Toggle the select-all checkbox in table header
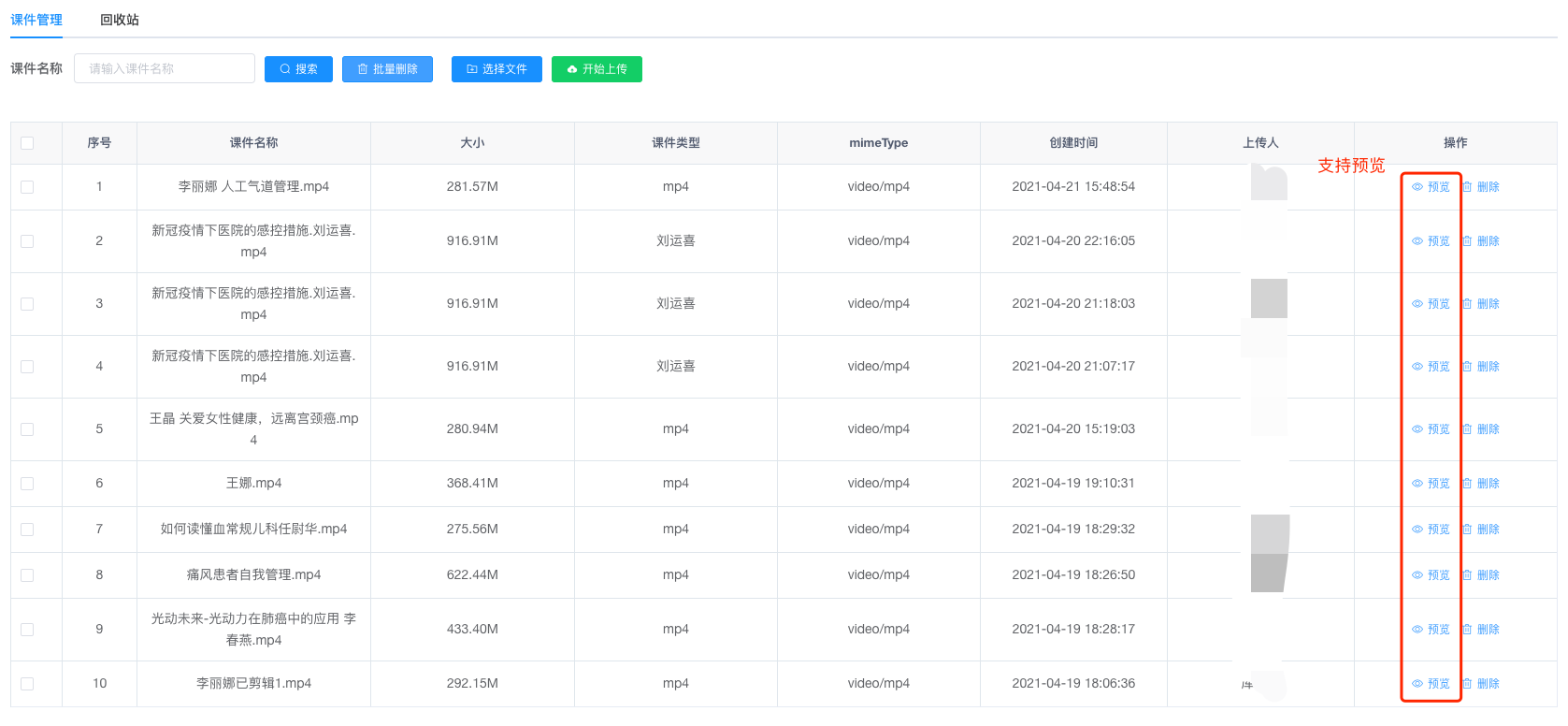This screenshot has width=1568, height=726. click(27, 143)
